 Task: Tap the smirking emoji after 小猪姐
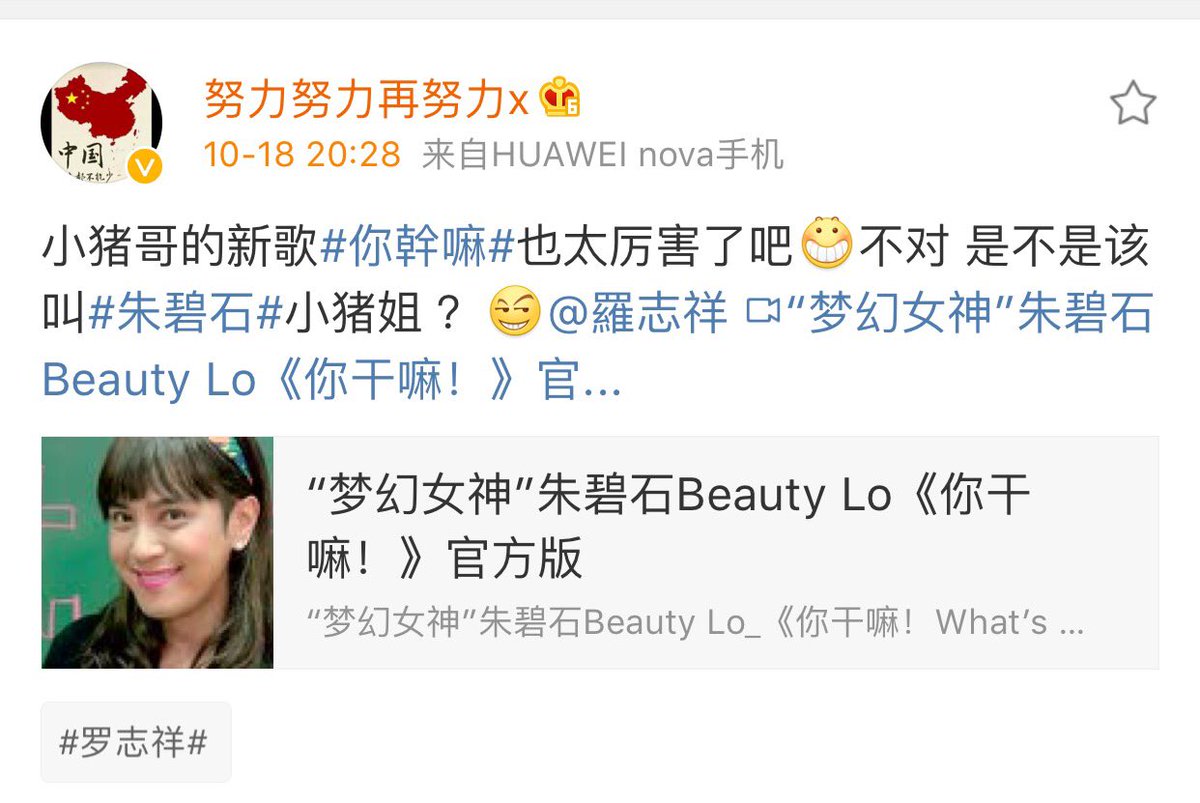coord(514,314)
